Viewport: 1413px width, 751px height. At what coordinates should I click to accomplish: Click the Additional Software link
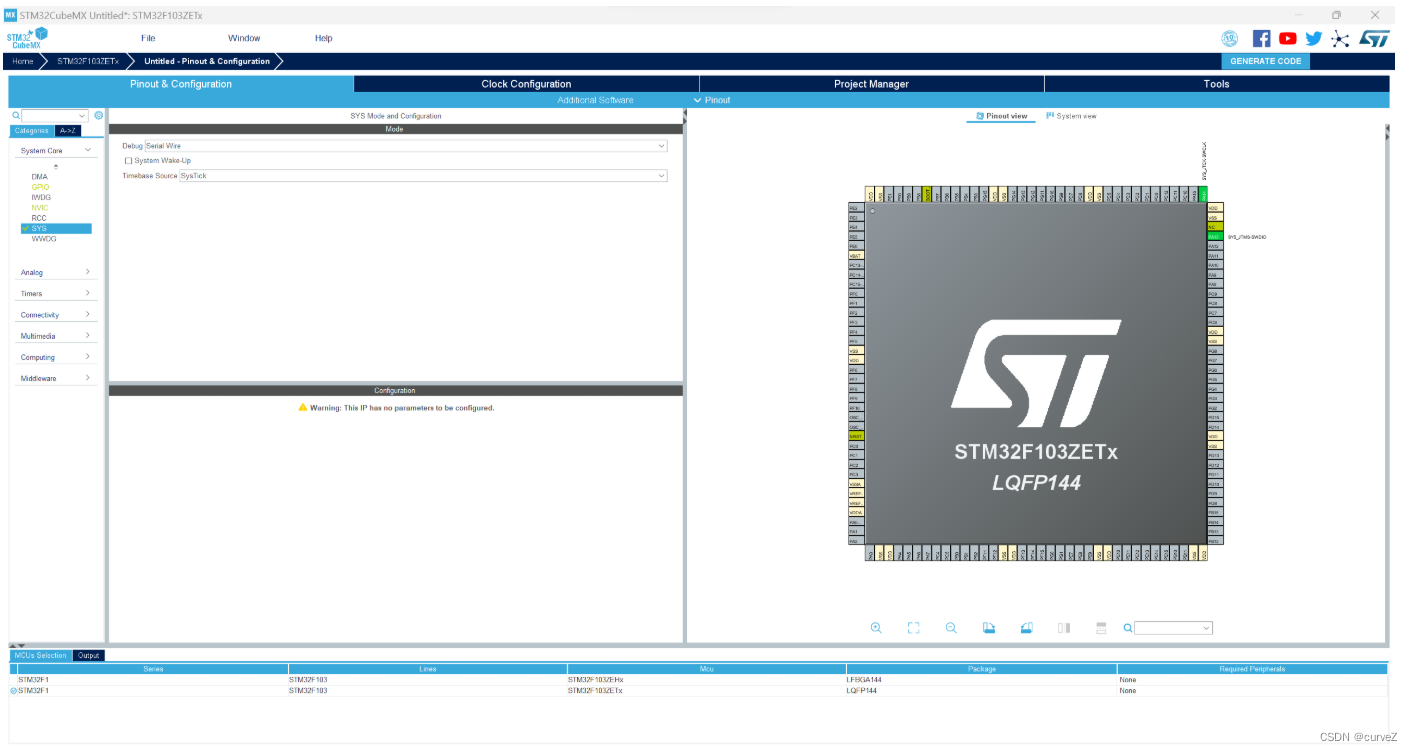[x=595, y=100]
